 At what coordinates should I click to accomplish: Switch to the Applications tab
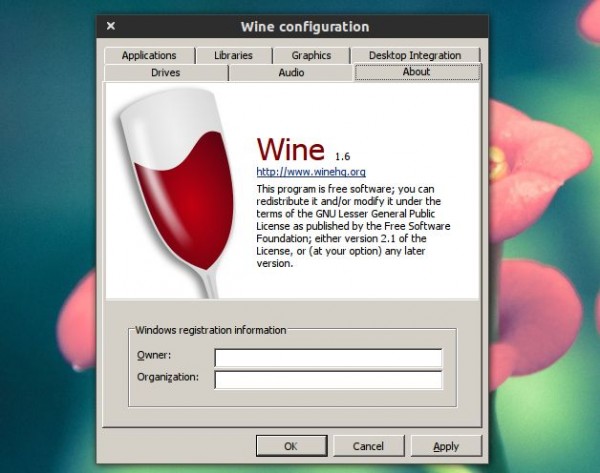pyautogui.click(x=148, y=55)
